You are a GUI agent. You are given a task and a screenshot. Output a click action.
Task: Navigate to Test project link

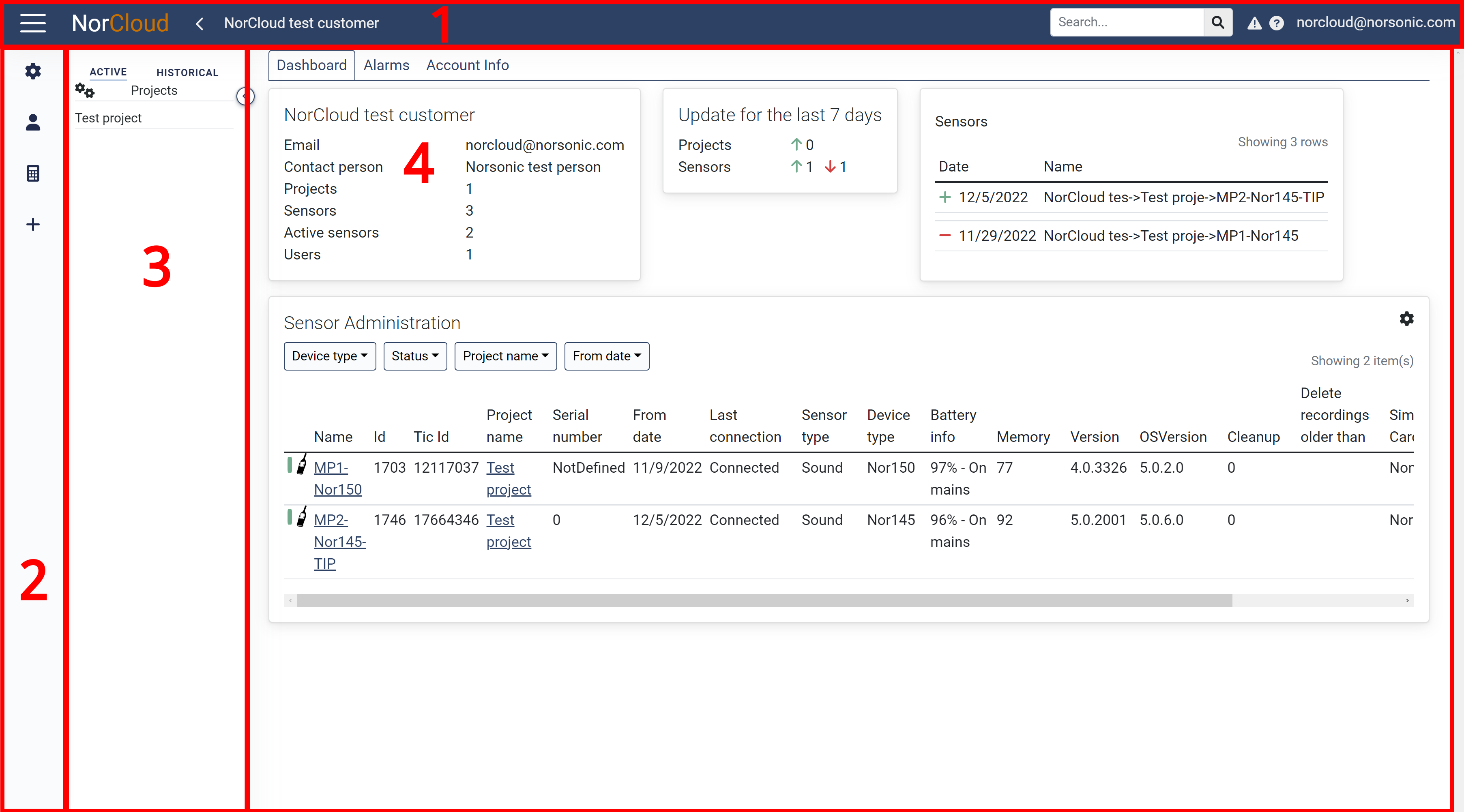110,117
